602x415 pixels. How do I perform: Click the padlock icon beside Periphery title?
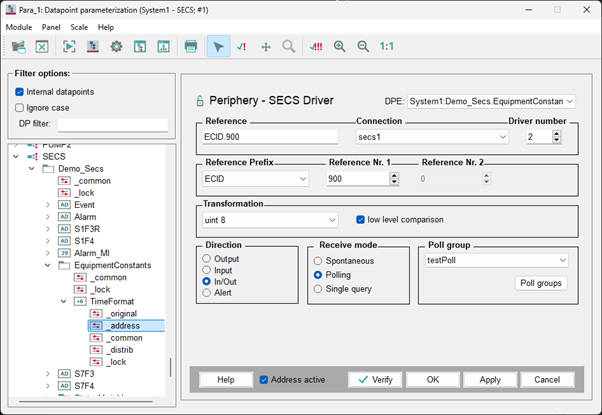199,101
